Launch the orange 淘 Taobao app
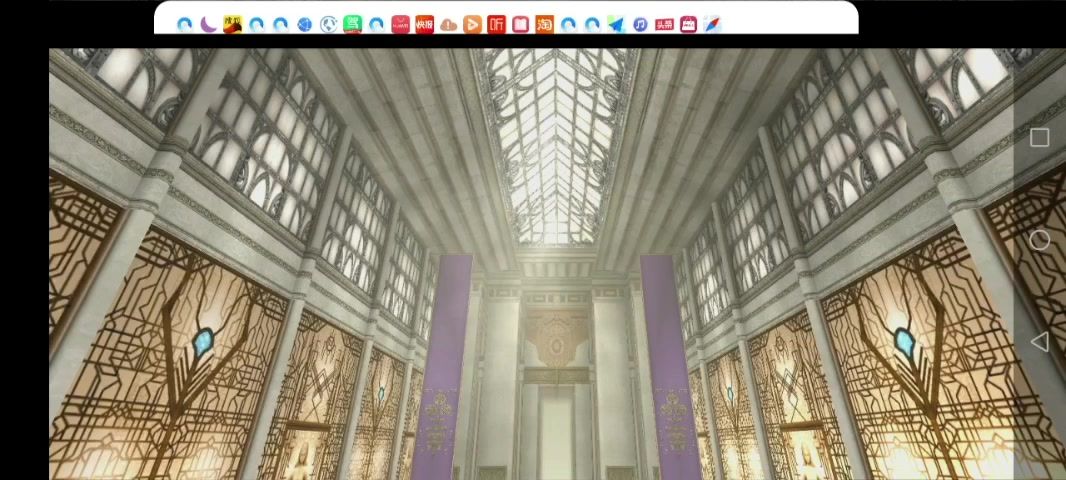This screenshot has height=480, width=1066. point(545,24)
